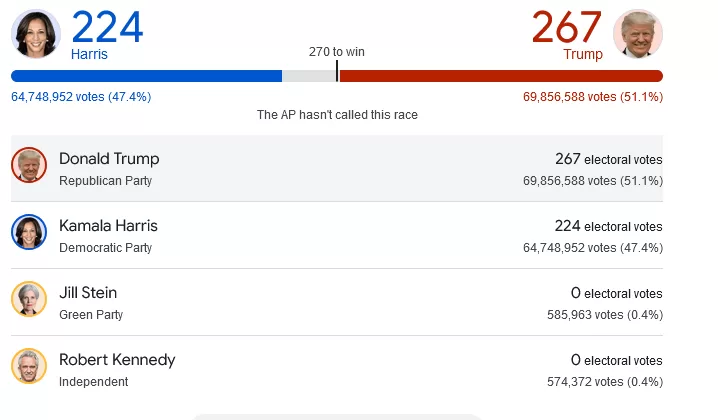Viewport: 718px width, 420px height.
Task: Click the blue Harris segment of the electoral bar
Action: (x=146, y=76)
